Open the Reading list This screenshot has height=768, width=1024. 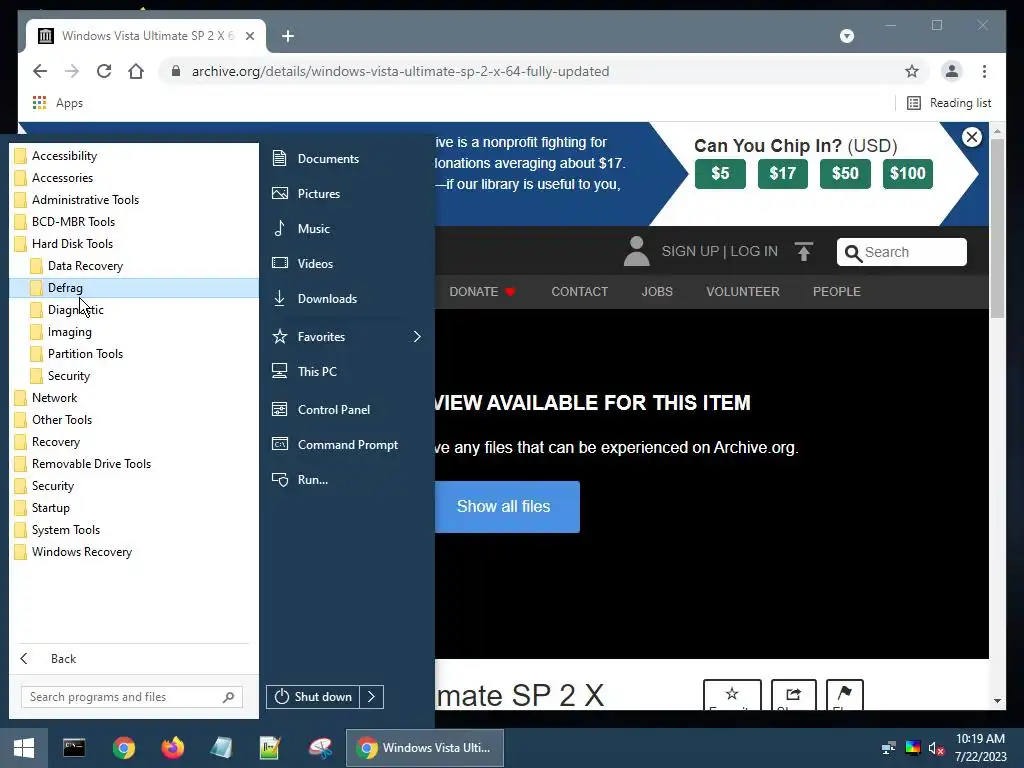click(949, 103)
